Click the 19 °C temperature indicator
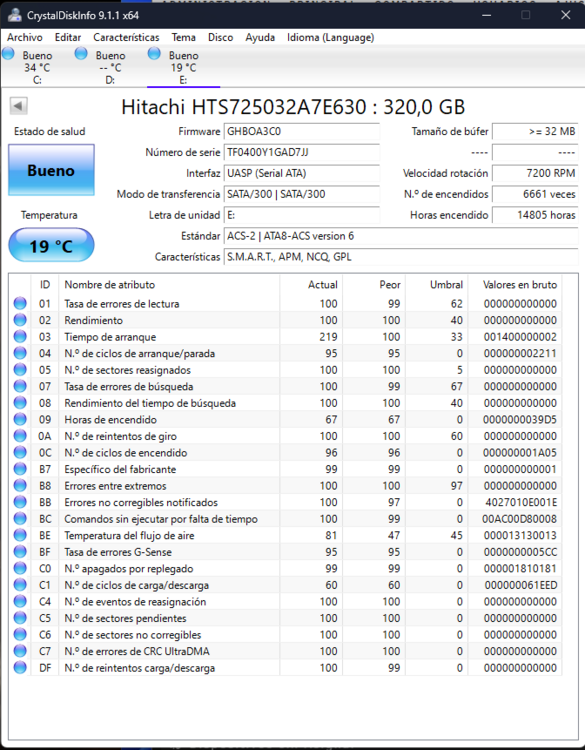 pyautogui.click(x=51, y=245)
